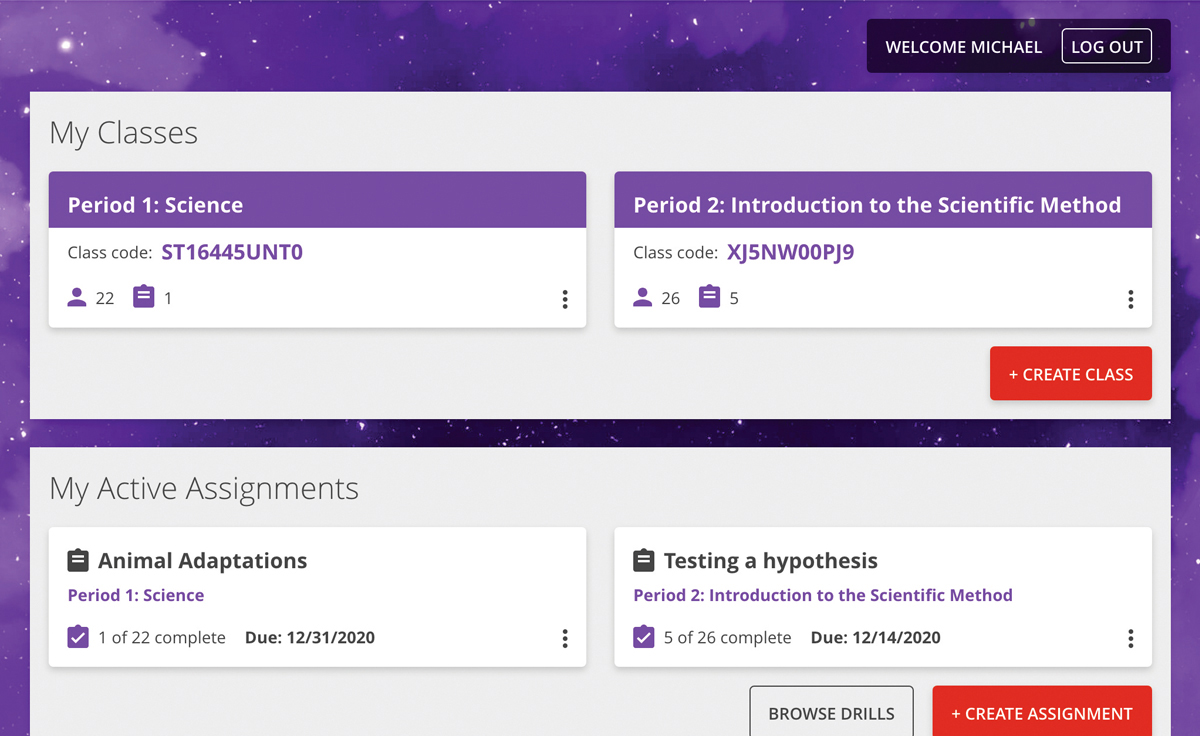Select class code ST16445UNT0
The image size is (1200, 736).
[232, 253]
